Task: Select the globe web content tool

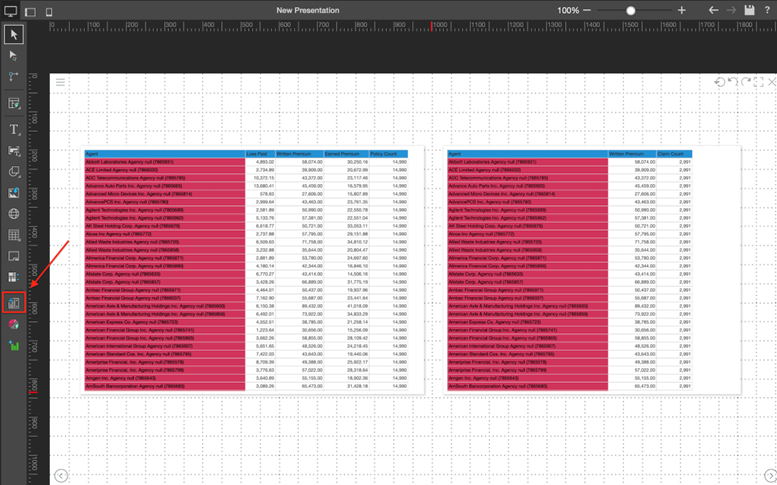Action: point(14,214)
